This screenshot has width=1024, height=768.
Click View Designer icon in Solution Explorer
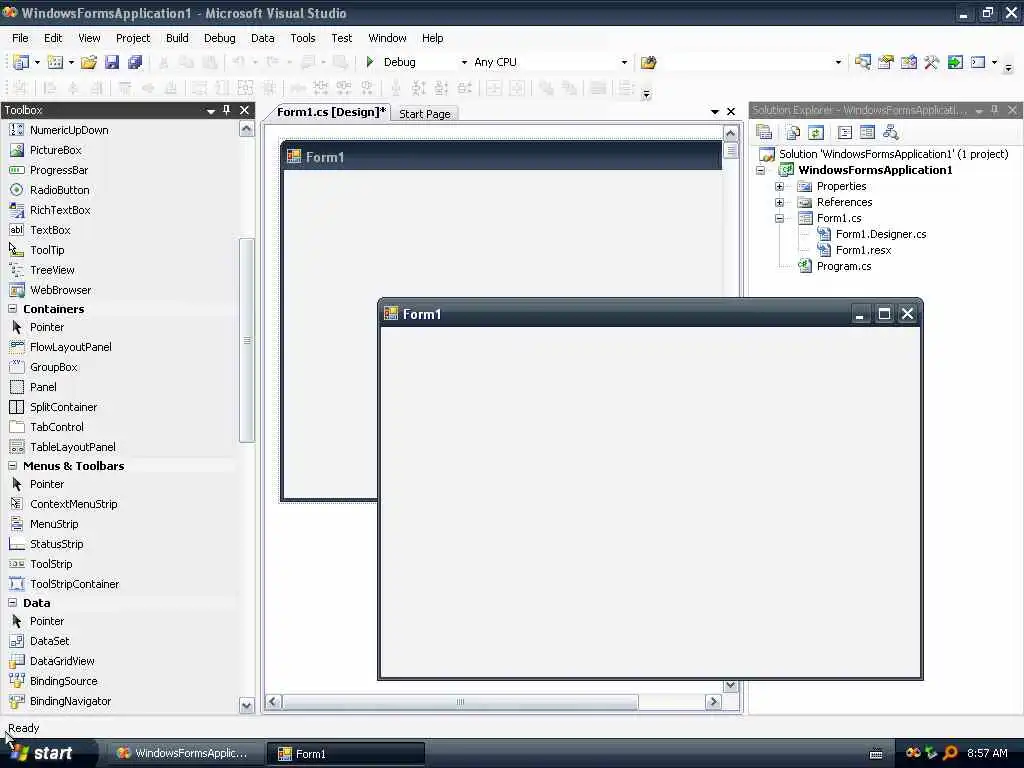click(867, 133)
